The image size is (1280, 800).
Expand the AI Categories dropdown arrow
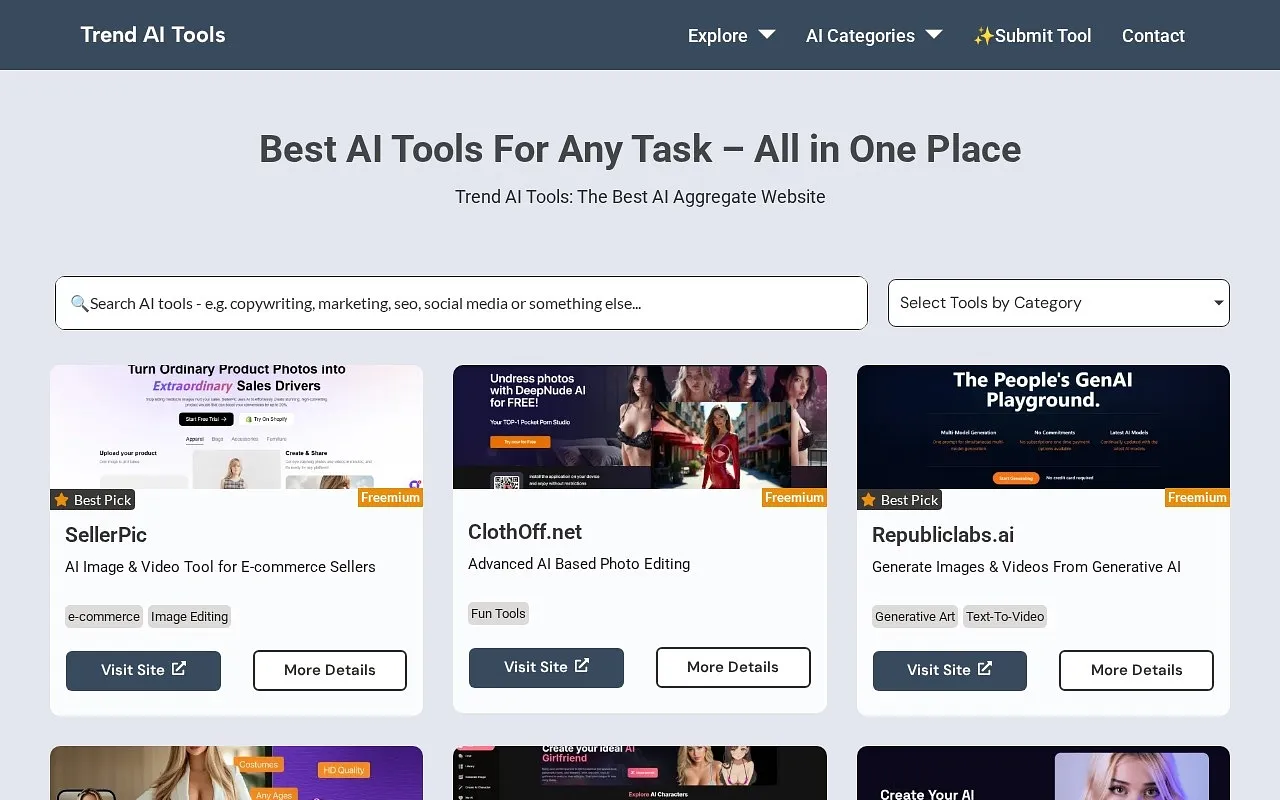pyautogui.click(x=934, y=34)
